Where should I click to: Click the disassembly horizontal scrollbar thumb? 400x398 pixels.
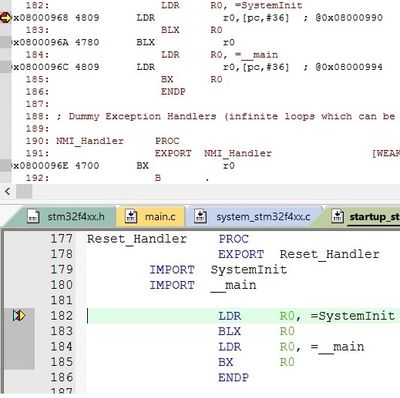24,191
